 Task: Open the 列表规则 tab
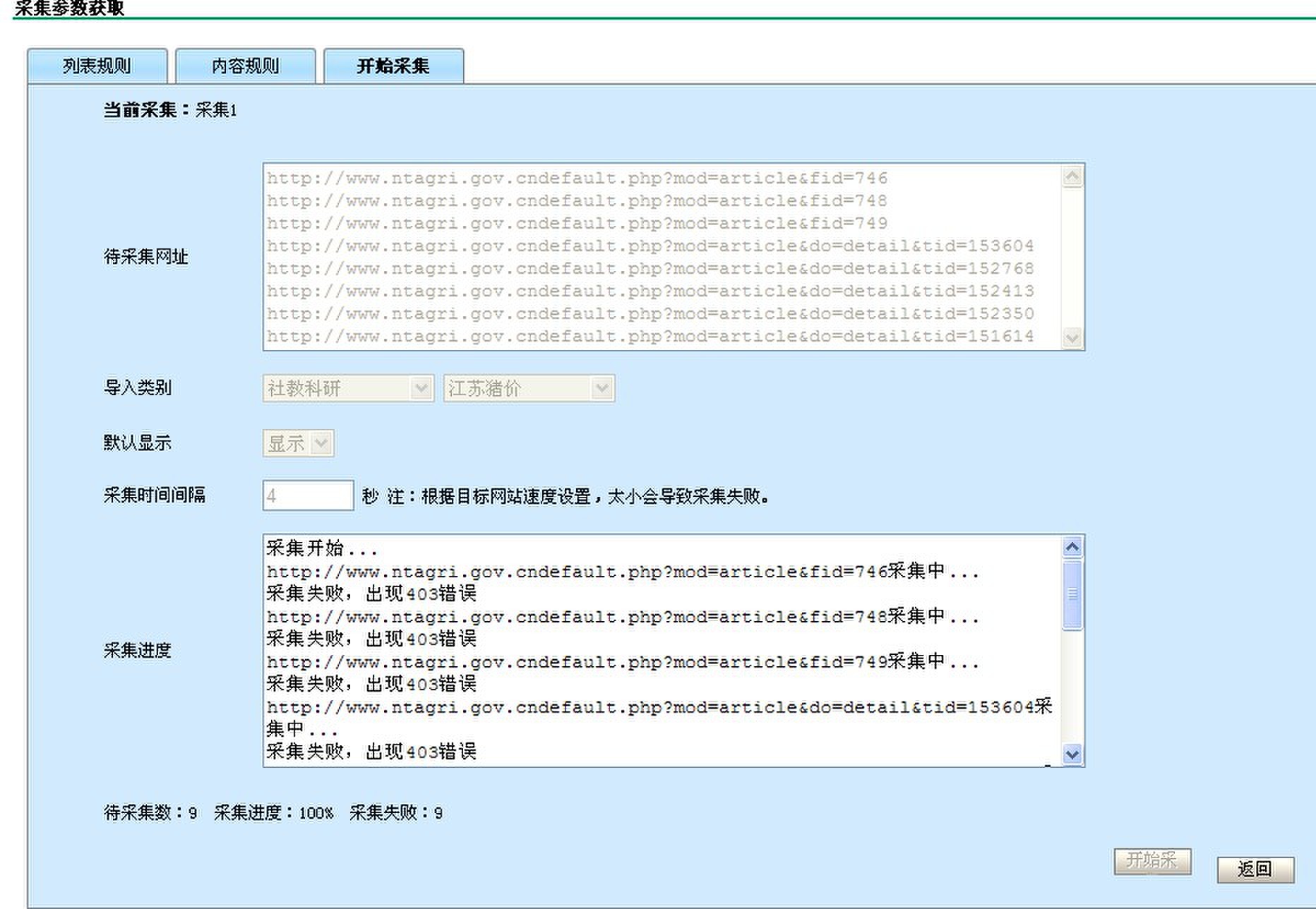tap(97, 66)
